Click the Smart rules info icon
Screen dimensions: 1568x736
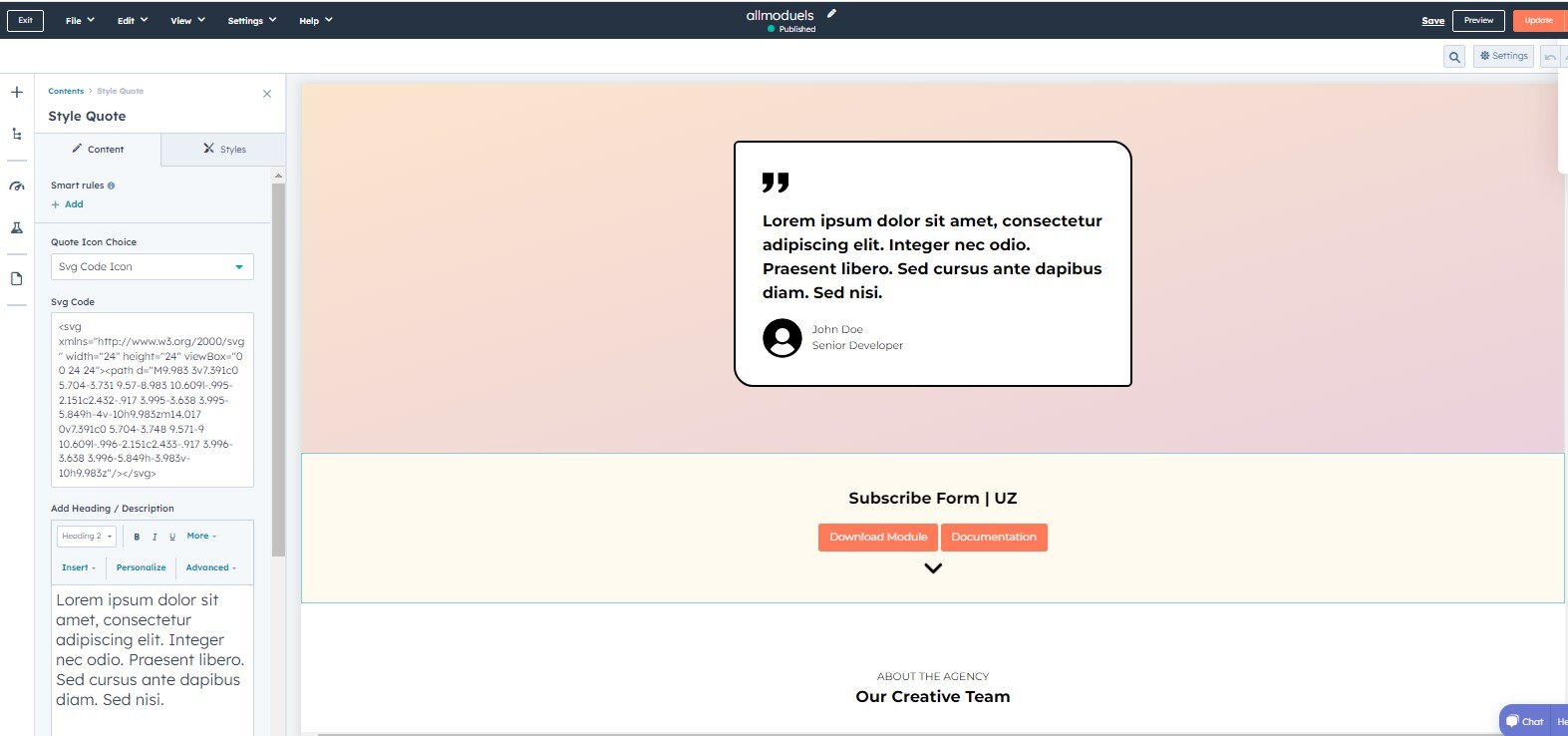click(111, 185)
